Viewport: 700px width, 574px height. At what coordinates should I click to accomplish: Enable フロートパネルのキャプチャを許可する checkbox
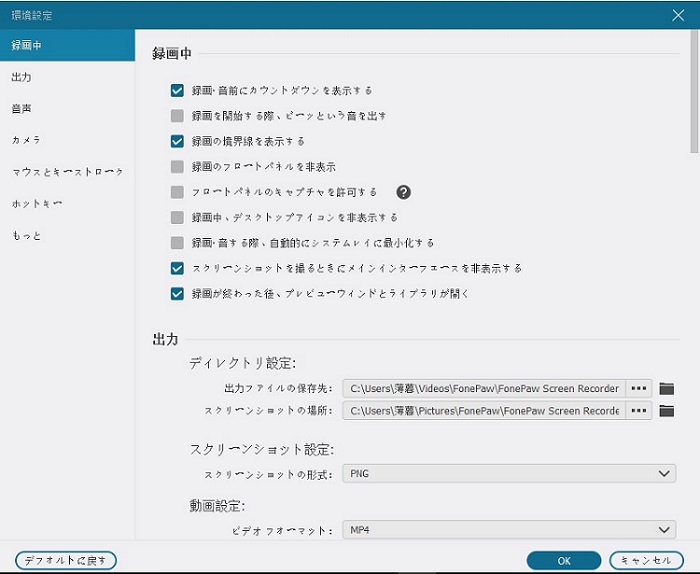177,192
